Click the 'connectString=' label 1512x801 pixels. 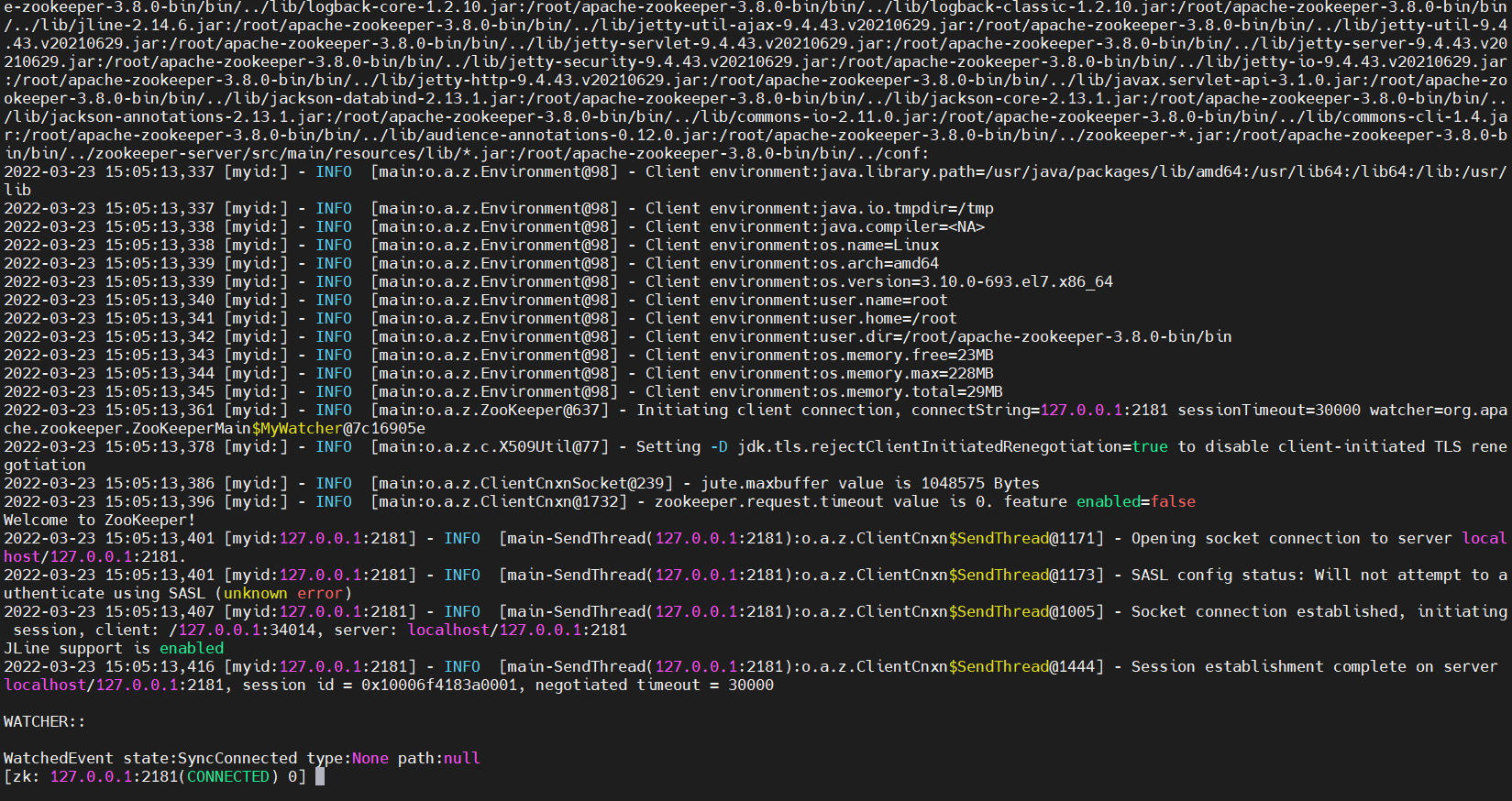coord(976,410)
